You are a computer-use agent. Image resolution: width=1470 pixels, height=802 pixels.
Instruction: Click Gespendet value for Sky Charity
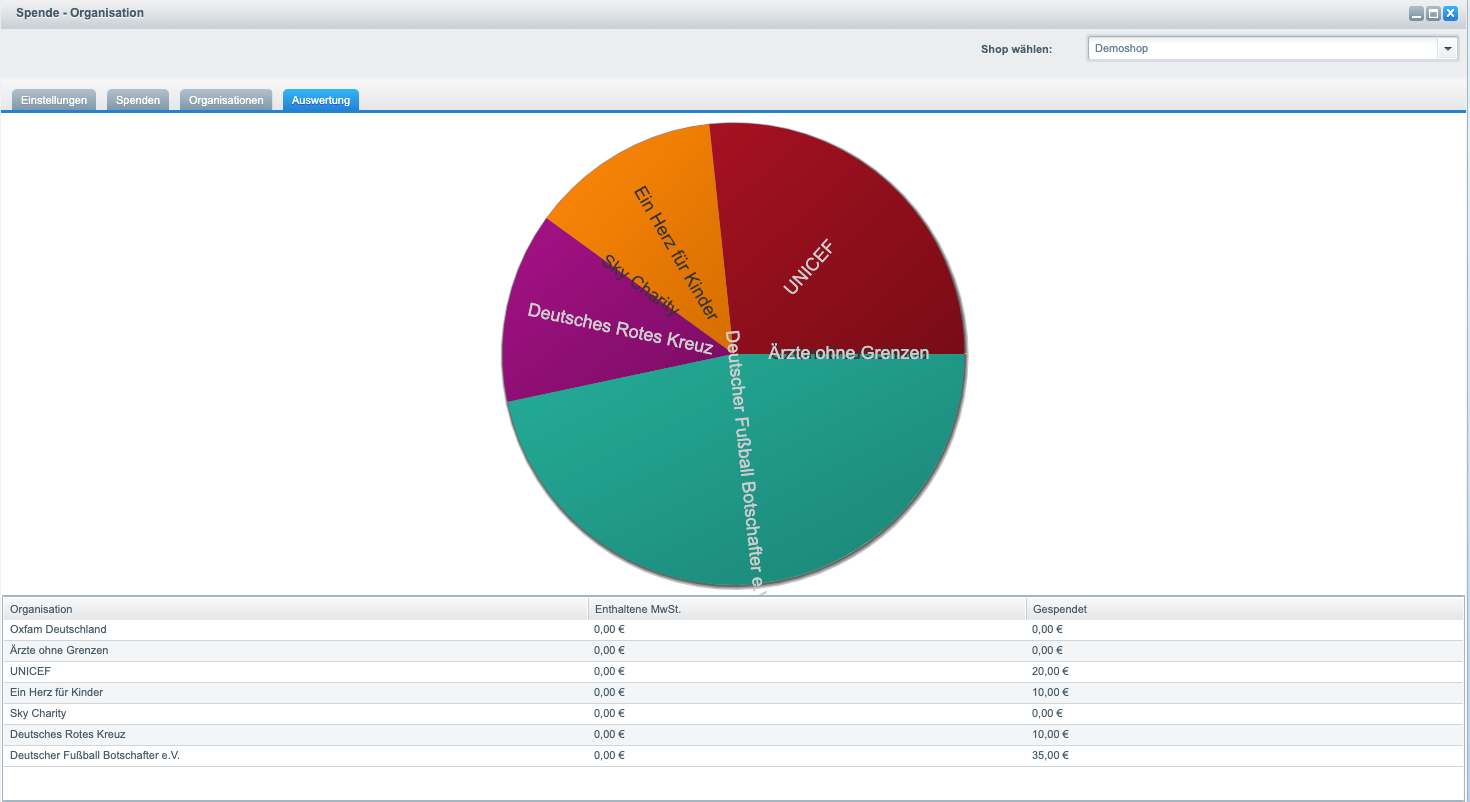[x=1047, y=714]
